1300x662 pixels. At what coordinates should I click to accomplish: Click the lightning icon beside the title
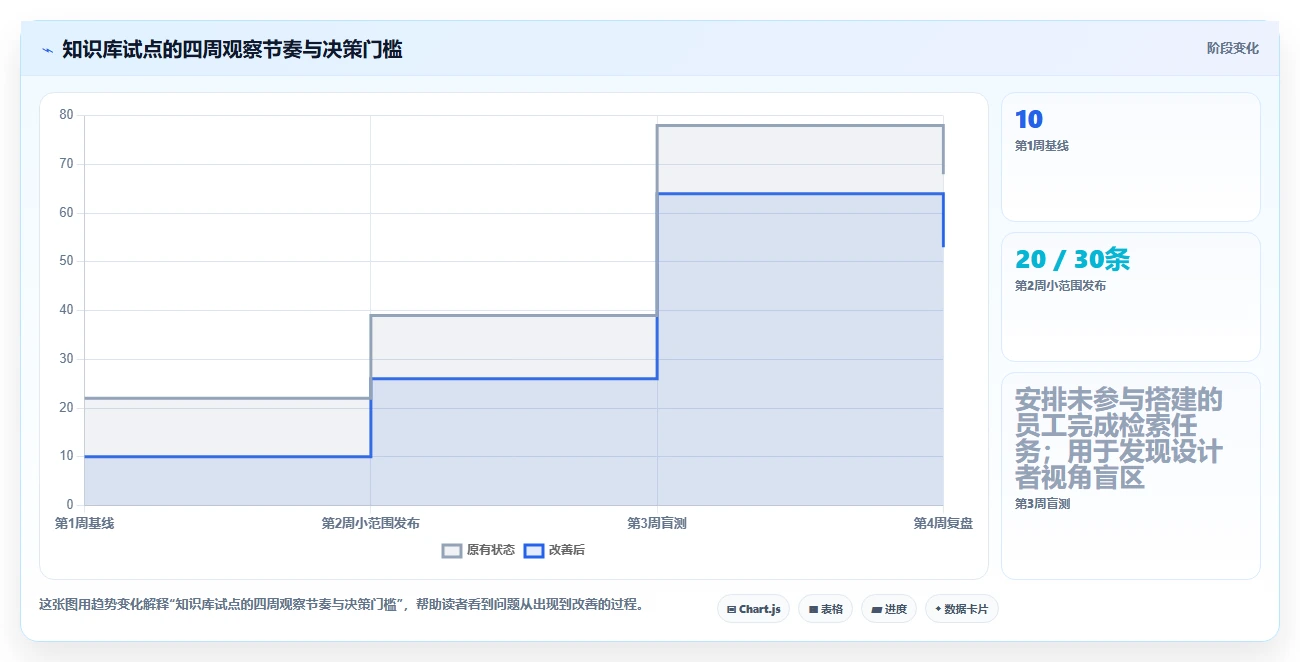click(x=47, y=50)
